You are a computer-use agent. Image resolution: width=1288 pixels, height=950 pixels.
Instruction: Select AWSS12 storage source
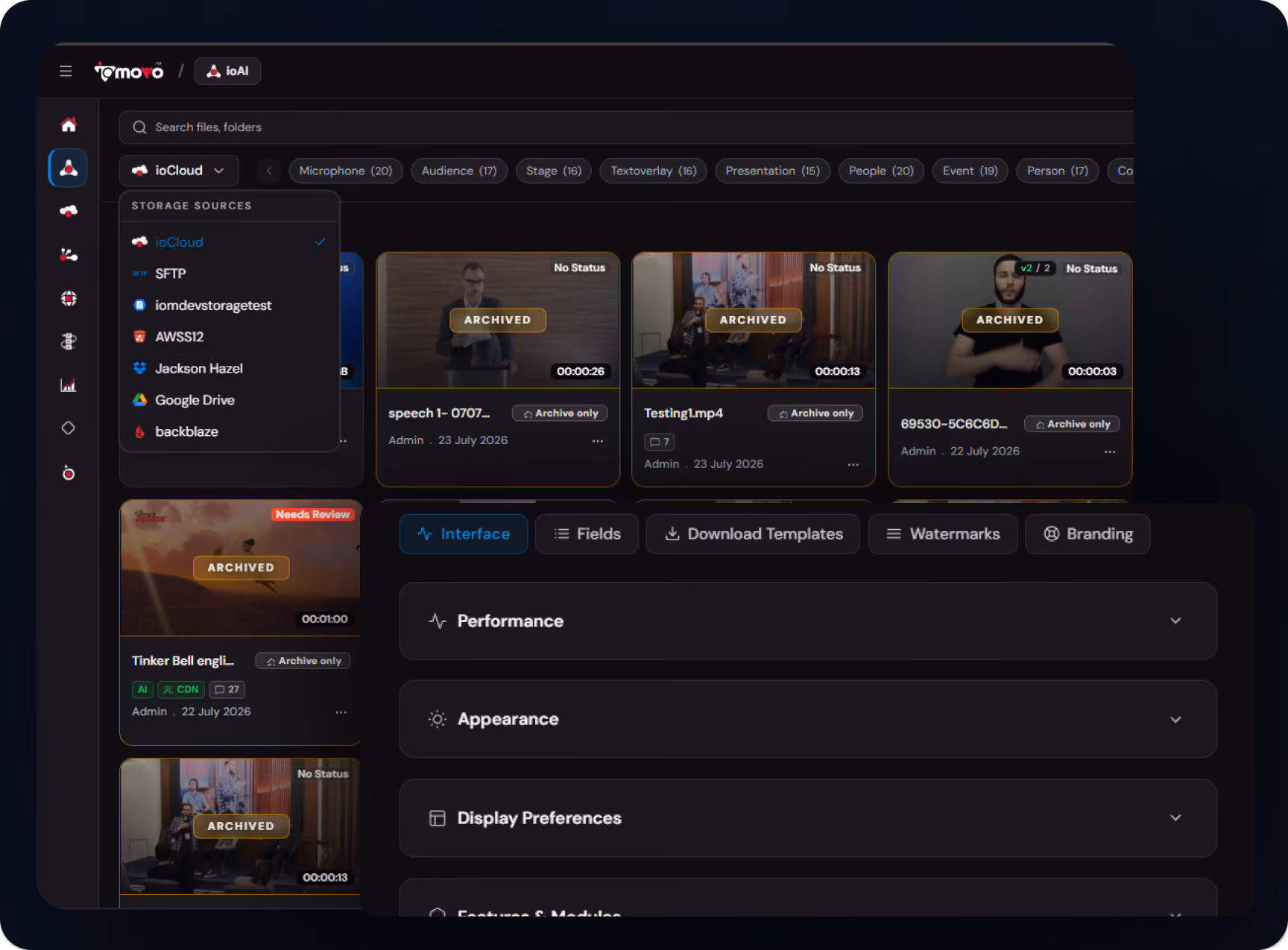pos(230,337)
